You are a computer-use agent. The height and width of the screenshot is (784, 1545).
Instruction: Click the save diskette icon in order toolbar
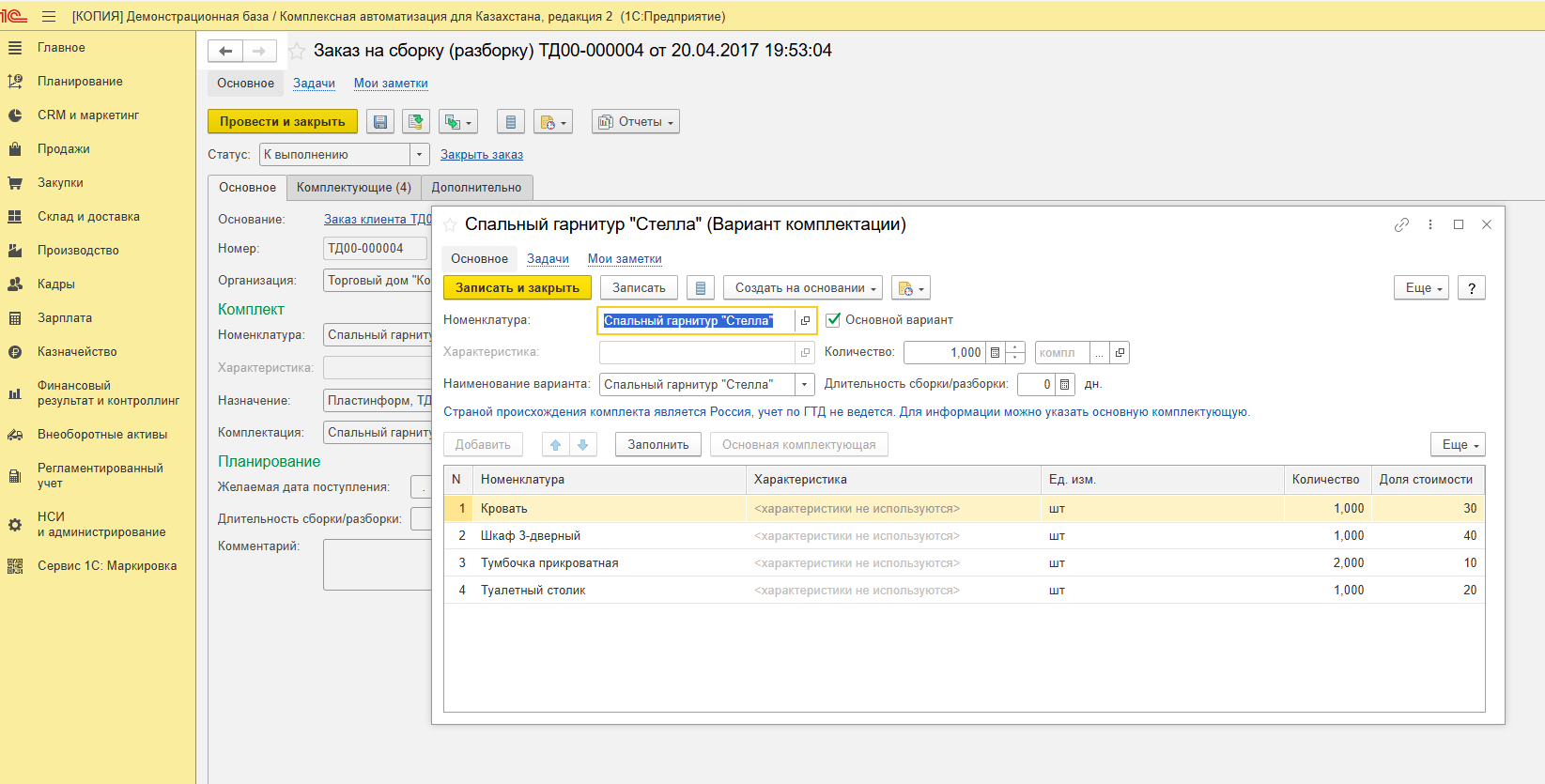[380, 122]
